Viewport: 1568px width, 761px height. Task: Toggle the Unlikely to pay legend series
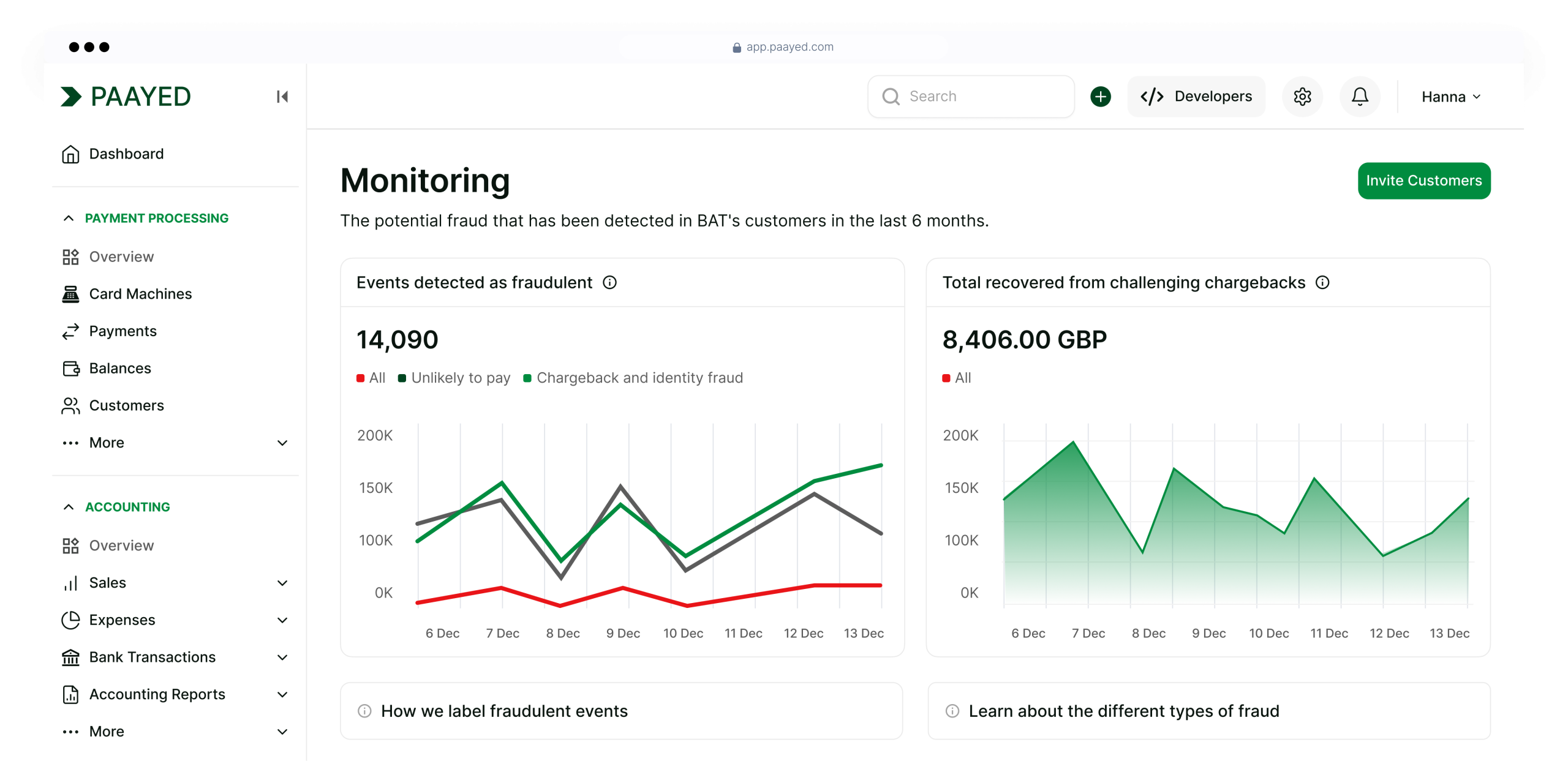454,378
